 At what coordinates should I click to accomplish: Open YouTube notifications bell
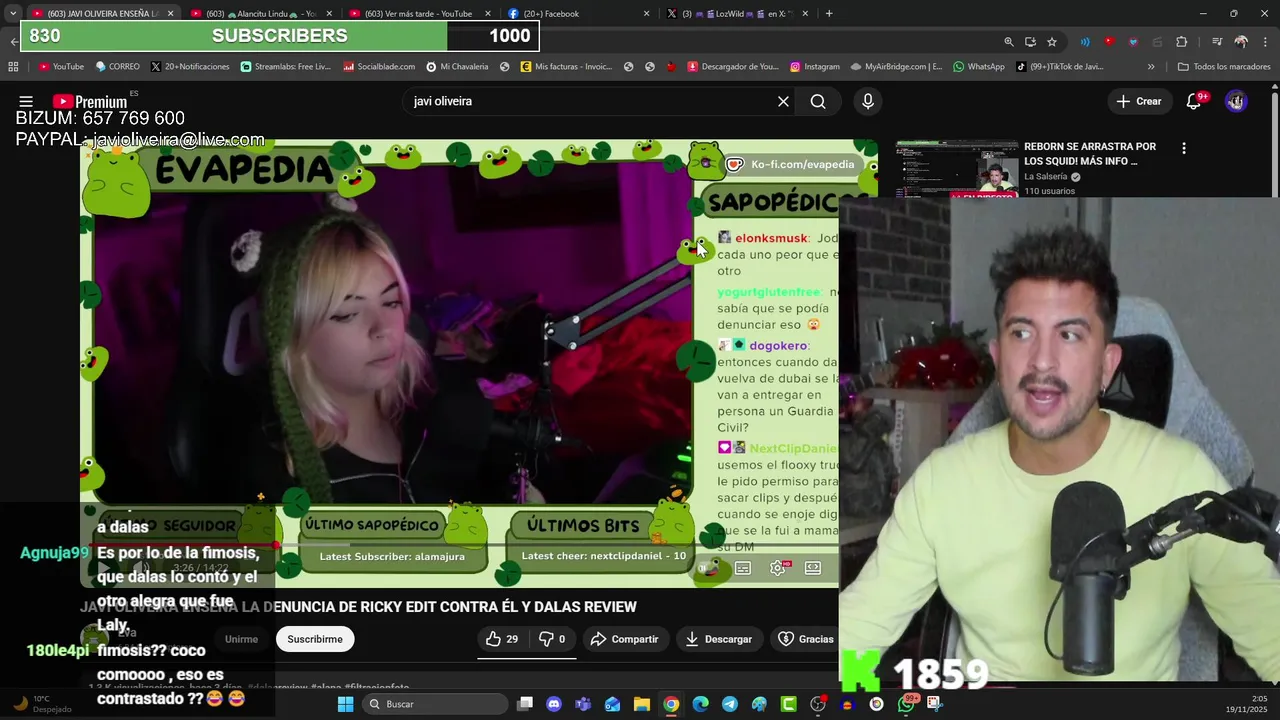click(1193, 101)
